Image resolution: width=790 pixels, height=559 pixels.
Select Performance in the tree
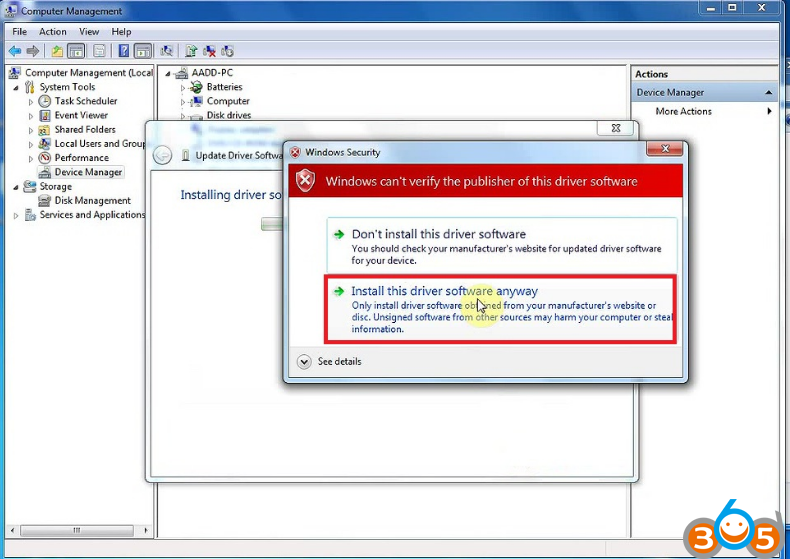82,158
